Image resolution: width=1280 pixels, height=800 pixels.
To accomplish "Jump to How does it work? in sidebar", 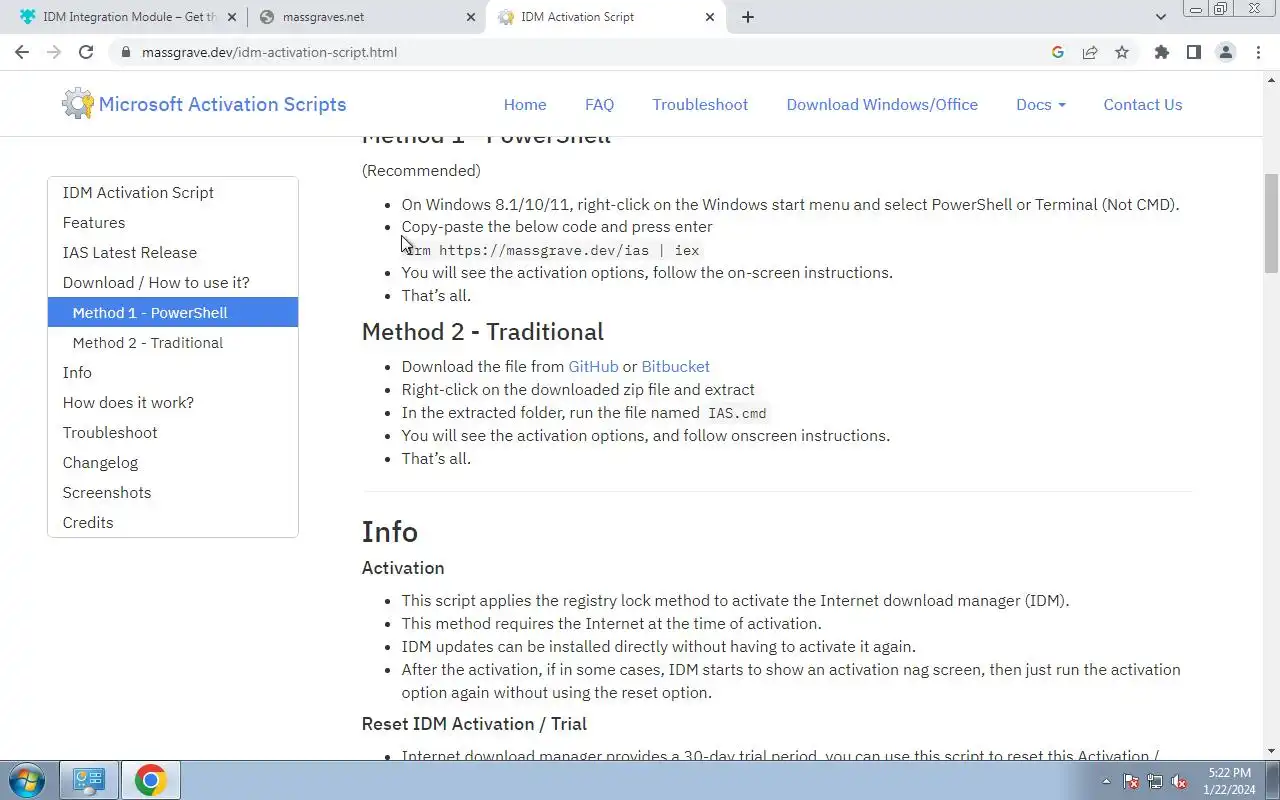I will point(173,402).
